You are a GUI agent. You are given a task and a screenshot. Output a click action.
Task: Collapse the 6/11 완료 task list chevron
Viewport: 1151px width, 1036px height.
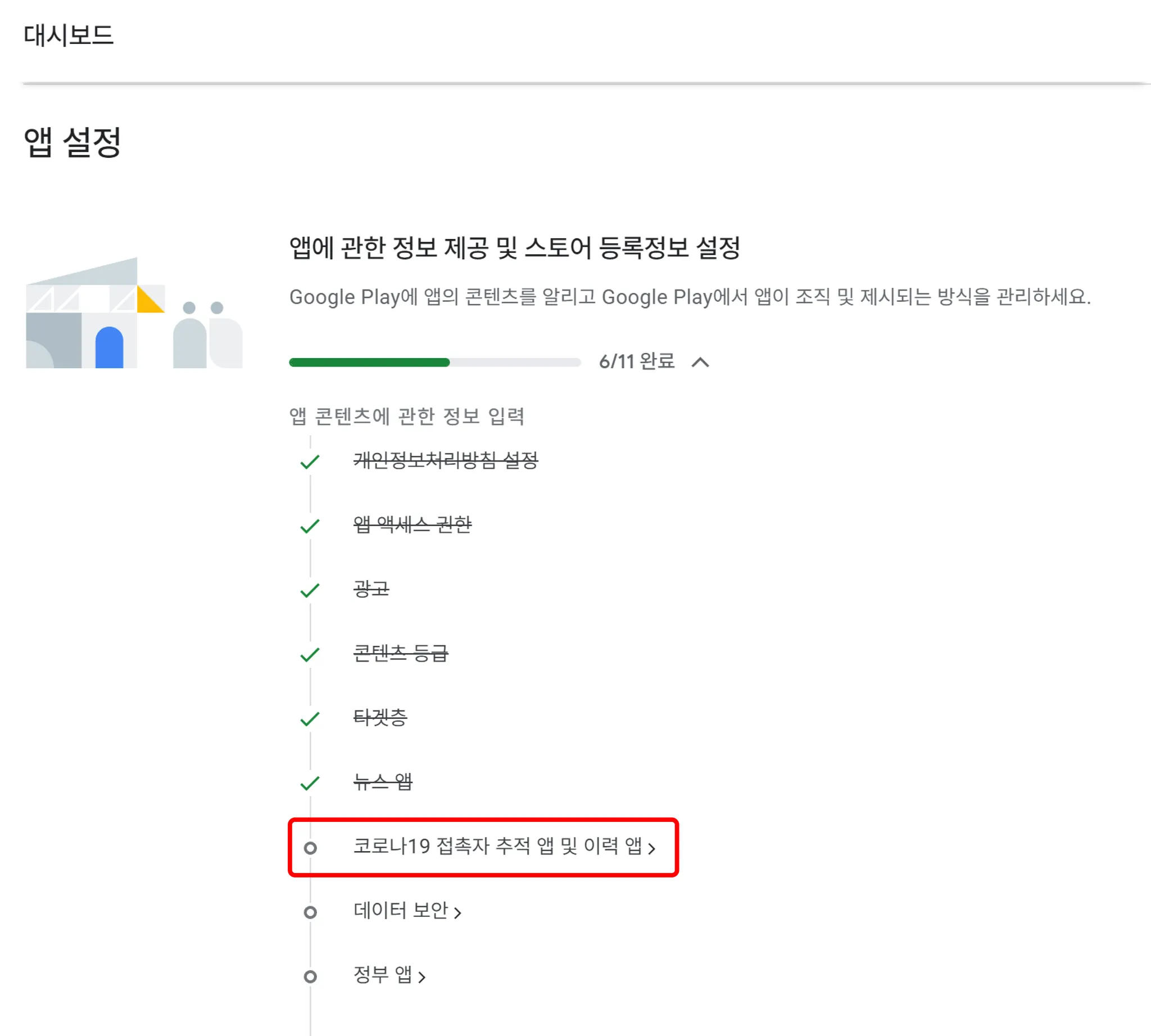pyautogui.click(x=700, y=362)
